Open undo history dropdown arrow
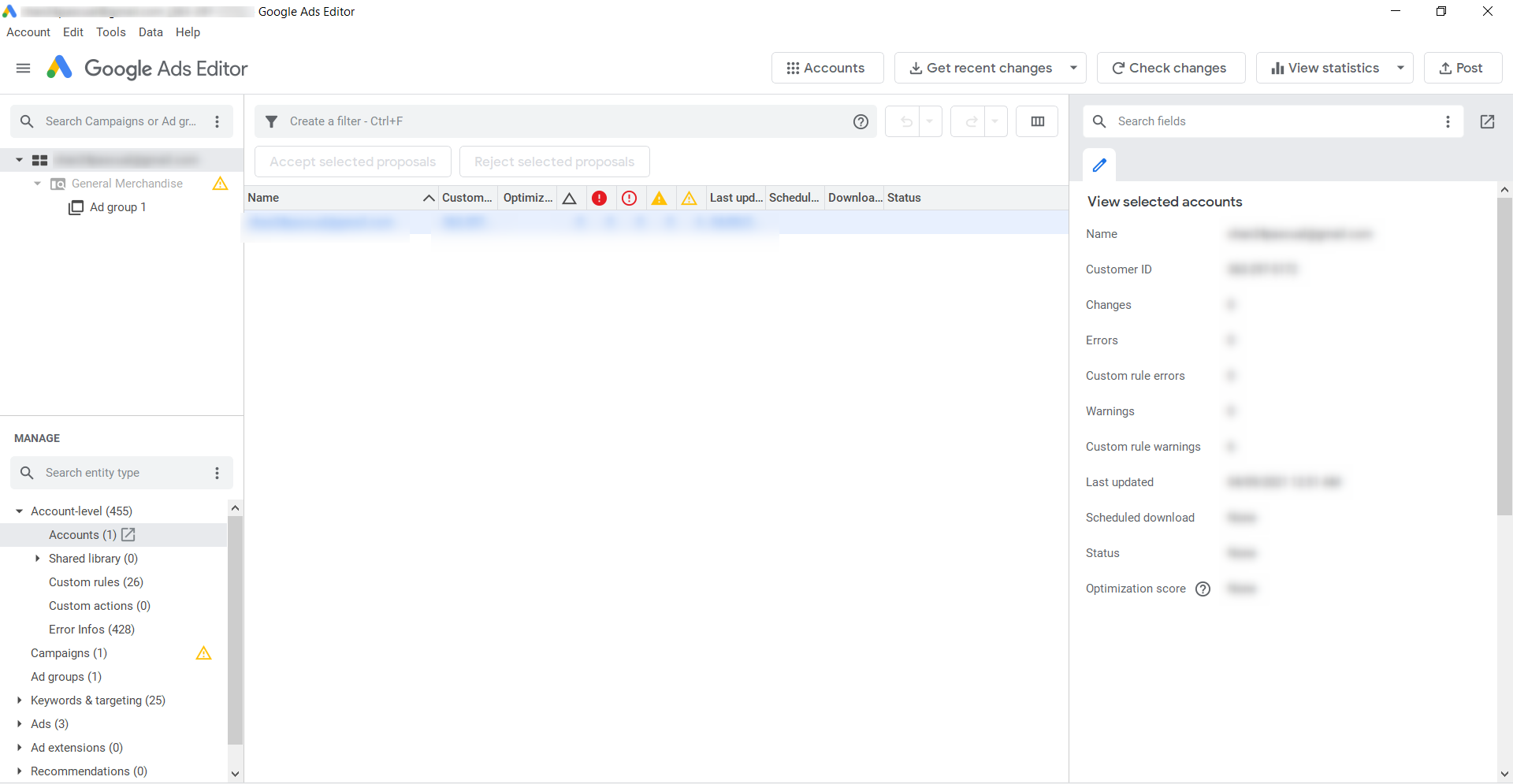 930,121
